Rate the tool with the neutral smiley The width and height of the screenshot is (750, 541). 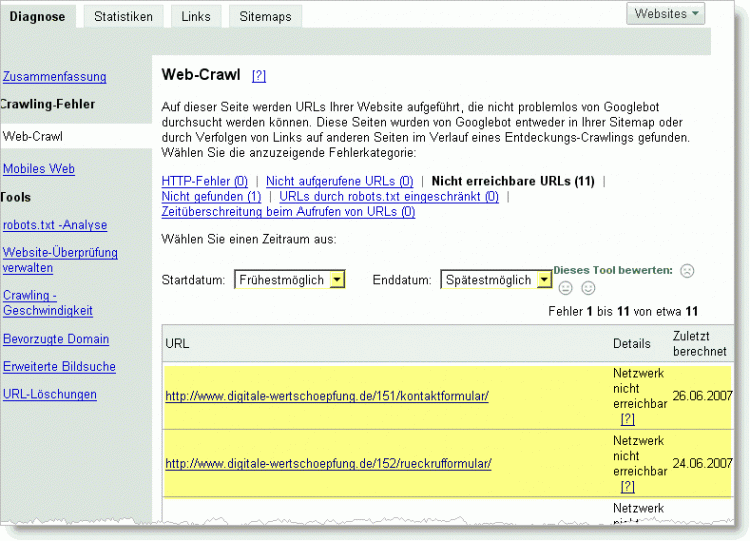pos(566,289)
